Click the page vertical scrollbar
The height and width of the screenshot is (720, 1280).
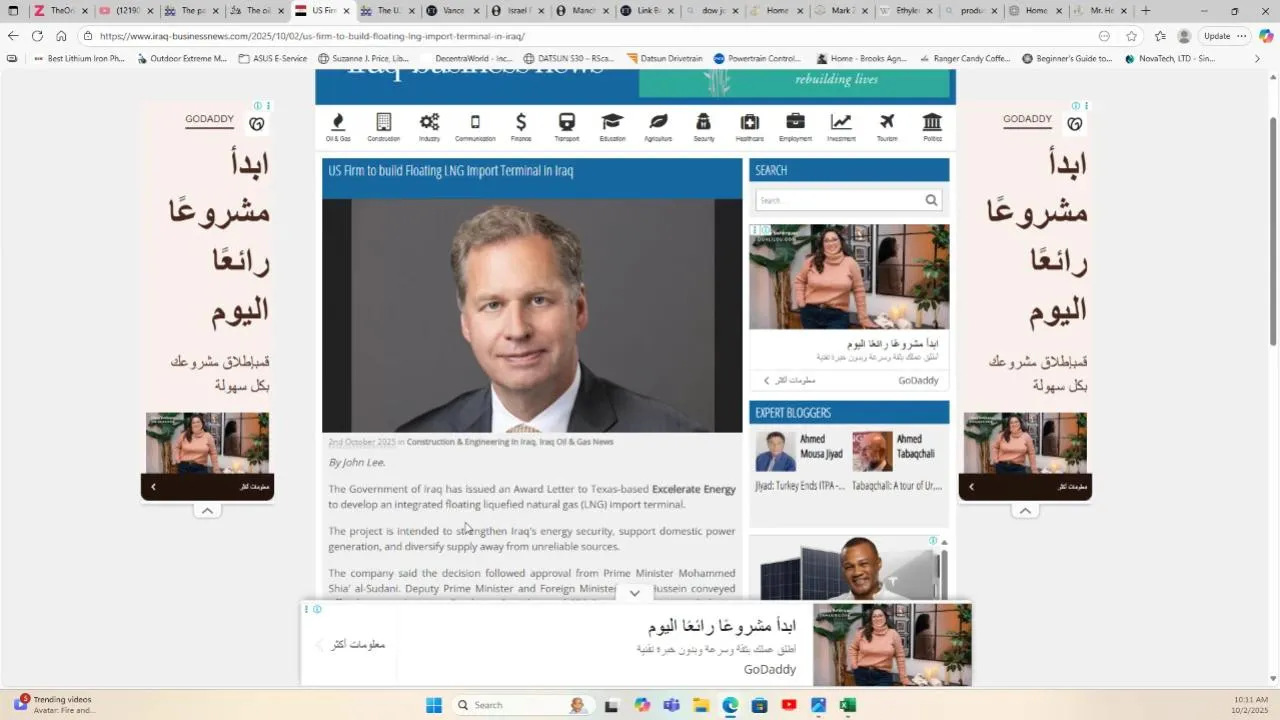[1273, 230]
